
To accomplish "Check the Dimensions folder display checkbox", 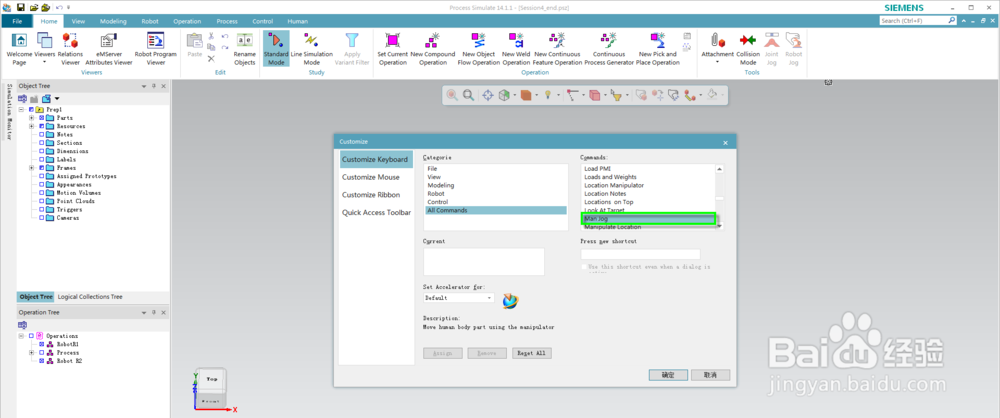I will click(x=41, y=151).
